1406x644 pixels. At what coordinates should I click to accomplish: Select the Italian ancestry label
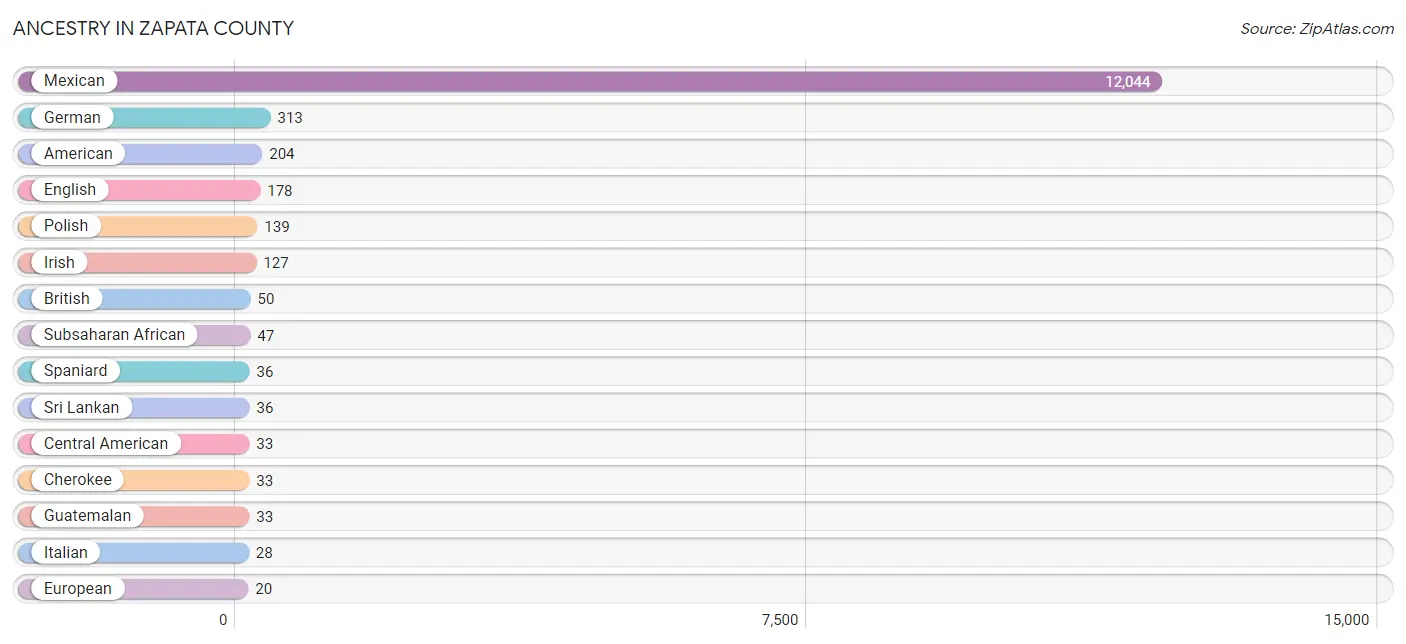pyautogui.click(x=66, y=552)
